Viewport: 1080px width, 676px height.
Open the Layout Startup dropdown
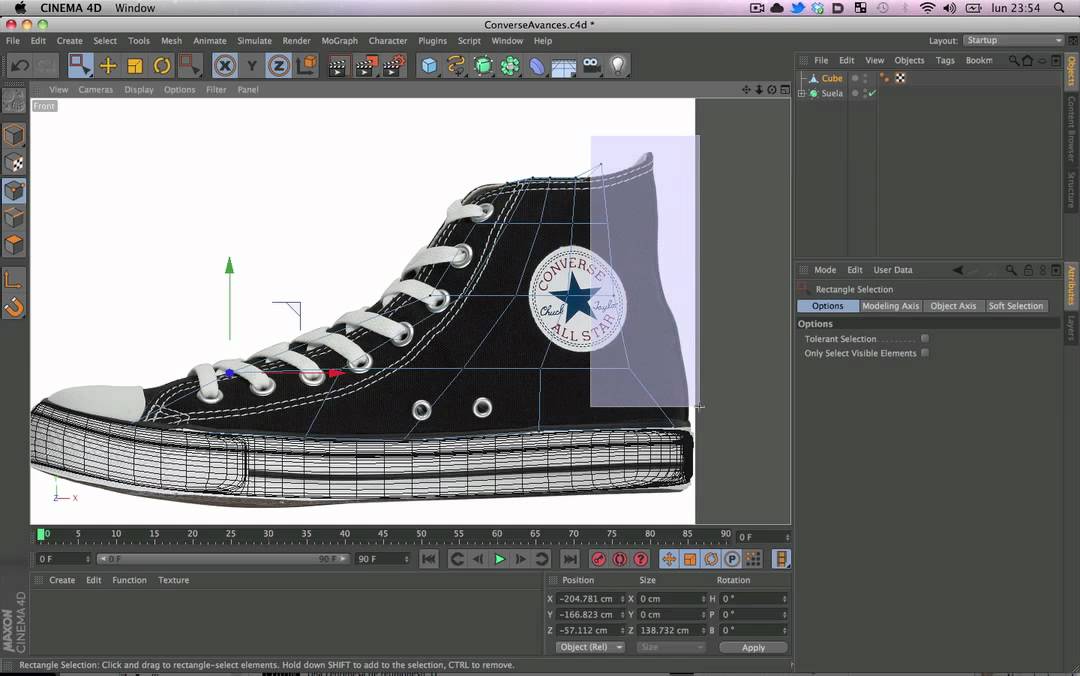click(1014, 41)
